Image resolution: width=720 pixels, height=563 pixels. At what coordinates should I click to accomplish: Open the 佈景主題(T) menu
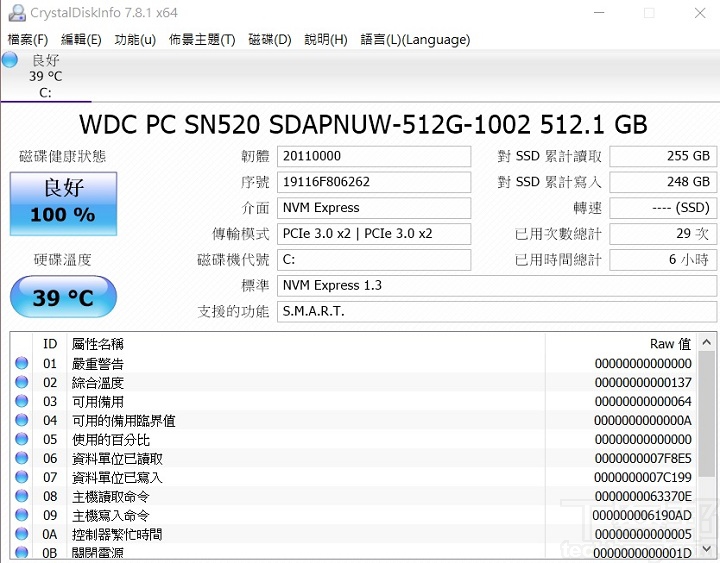[202, 39]
